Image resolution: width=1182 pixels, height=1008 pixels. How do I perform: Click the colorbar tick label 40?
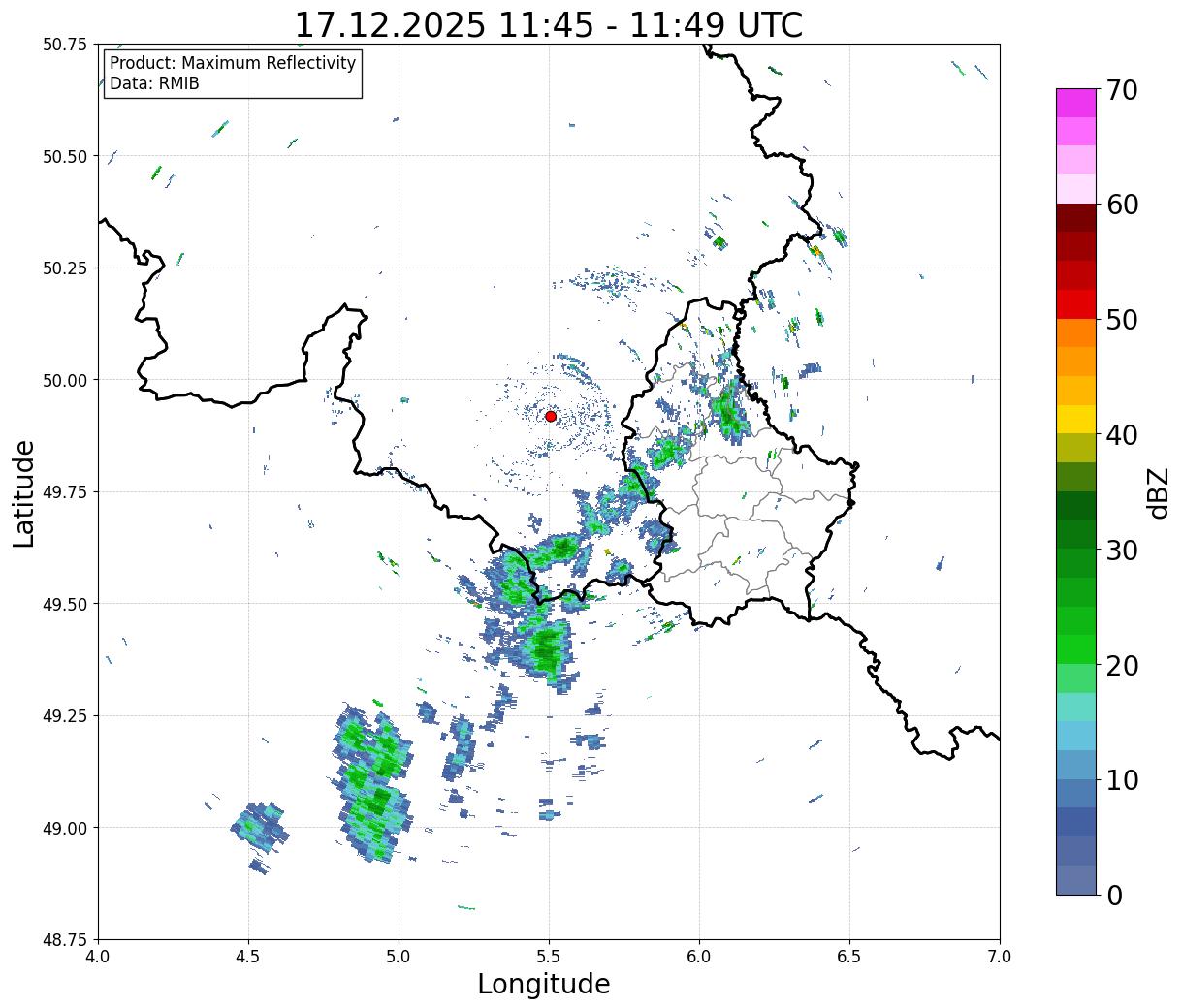click(1122, 435)
